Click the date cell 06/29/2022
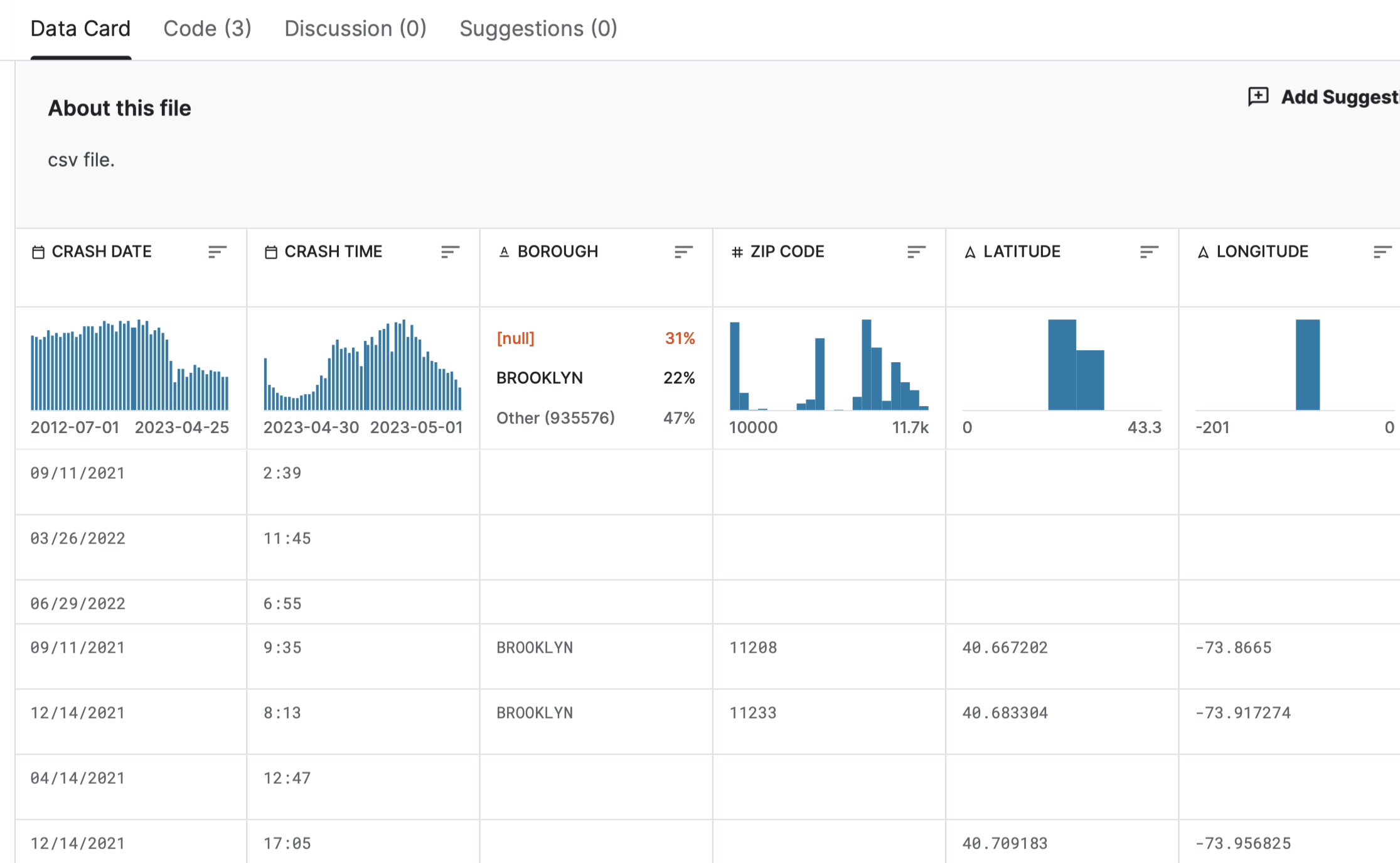 coord(78,604)
